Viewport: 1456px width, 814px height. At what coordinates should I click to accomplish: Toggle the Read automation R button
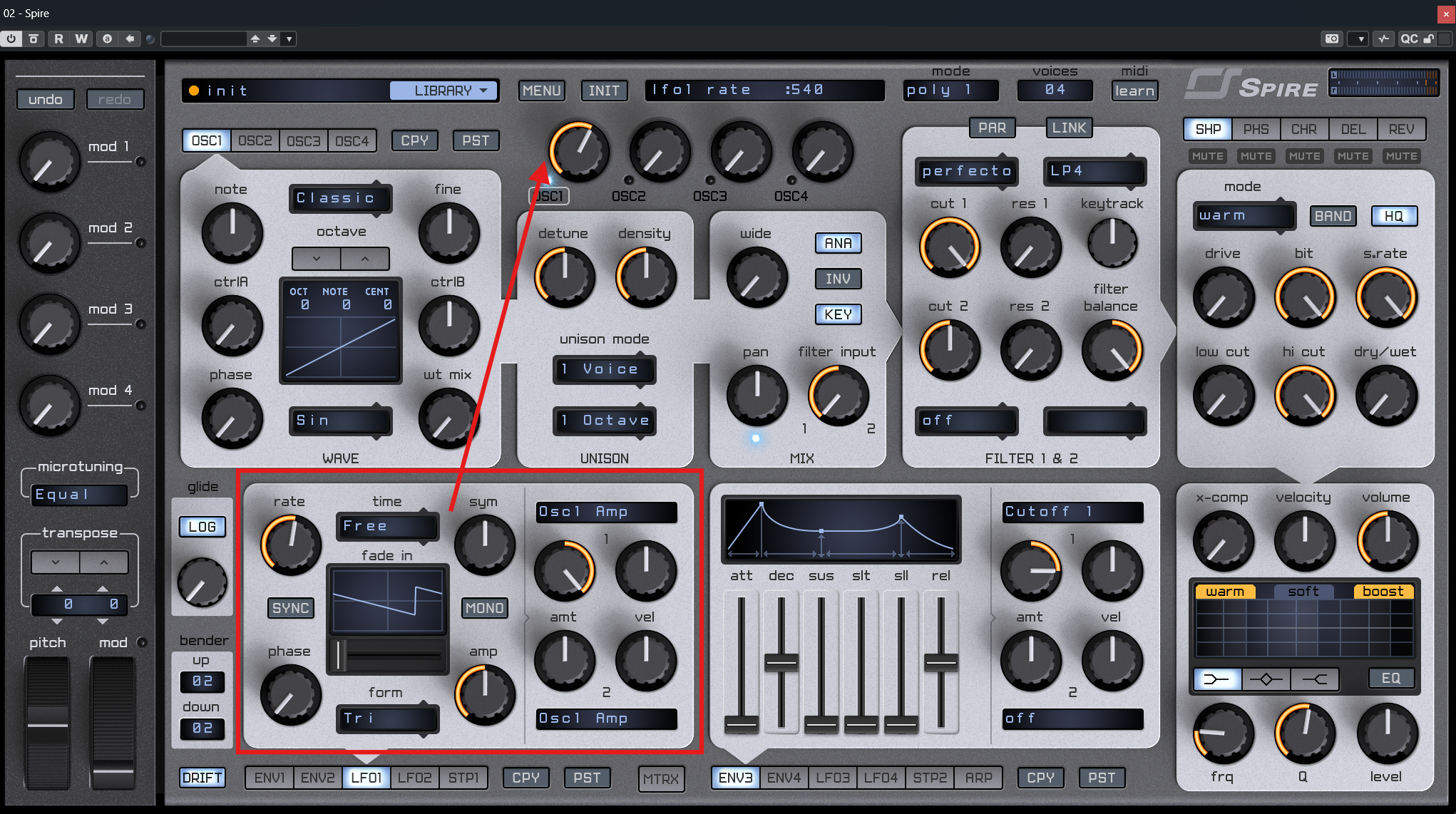[58, 38]
